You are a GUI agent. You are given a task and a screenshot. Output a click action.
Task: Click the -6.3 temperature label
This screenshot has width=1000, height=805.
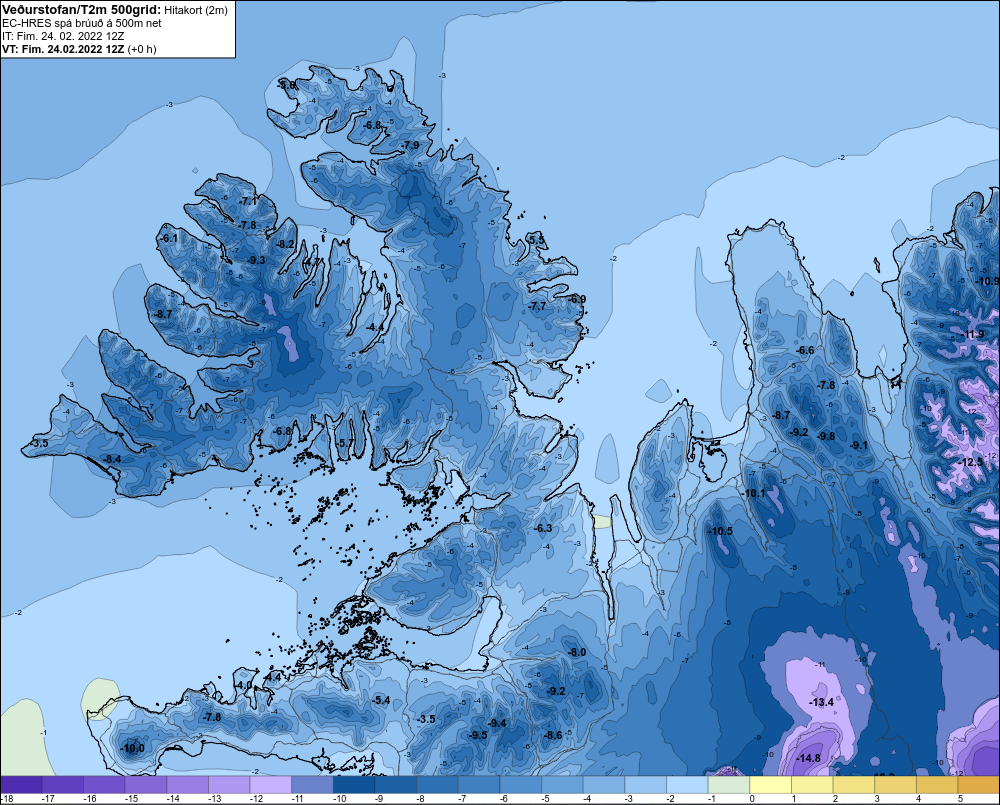pos(543,528)
